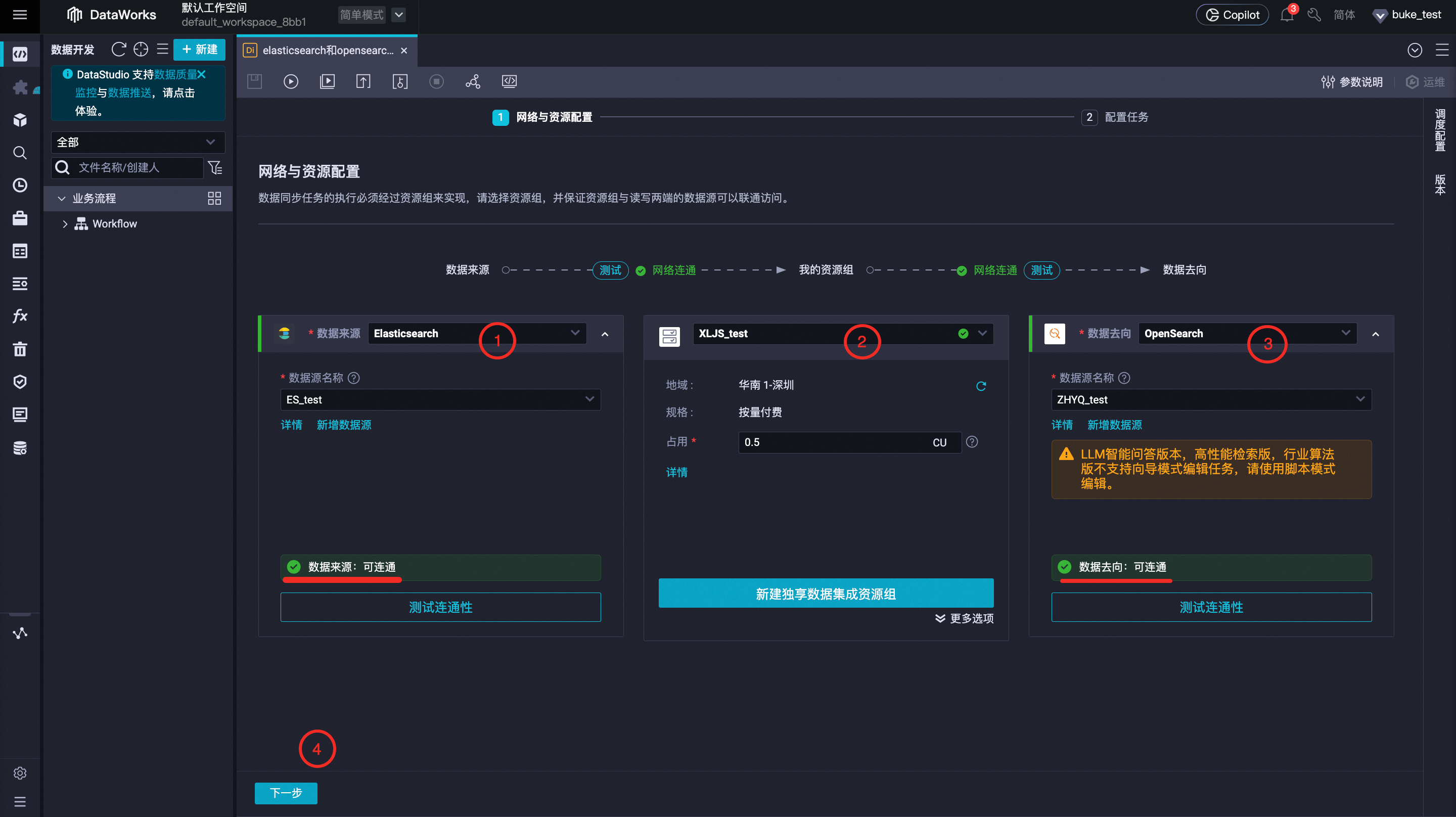
Task: Open the Elasticsearch source type dropdown
Action: click(x=477, y=334)
